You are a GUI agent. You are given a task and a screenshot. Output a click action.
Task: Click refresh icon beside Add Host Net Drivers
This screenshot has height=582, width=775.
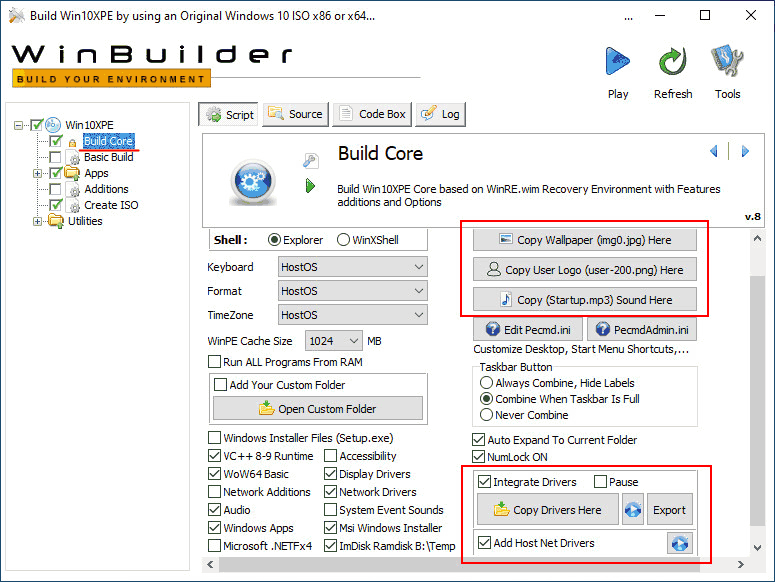coord(680,543)
